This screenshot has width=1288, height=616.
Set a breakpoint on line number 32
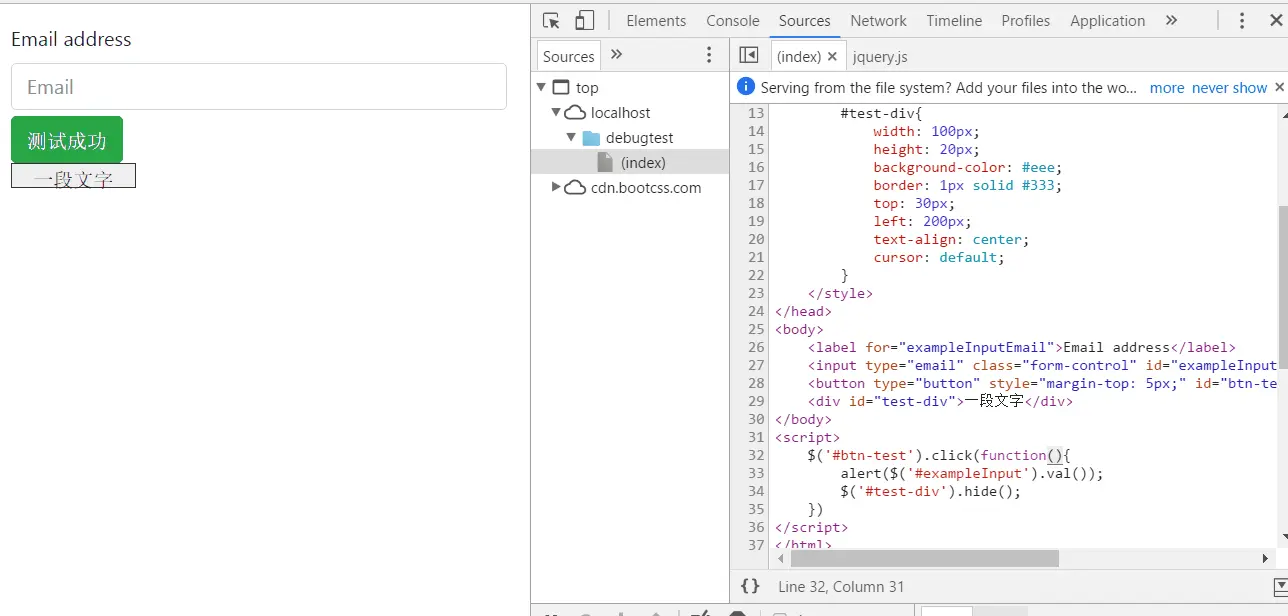pyautogui.click(x=756, y=455)
